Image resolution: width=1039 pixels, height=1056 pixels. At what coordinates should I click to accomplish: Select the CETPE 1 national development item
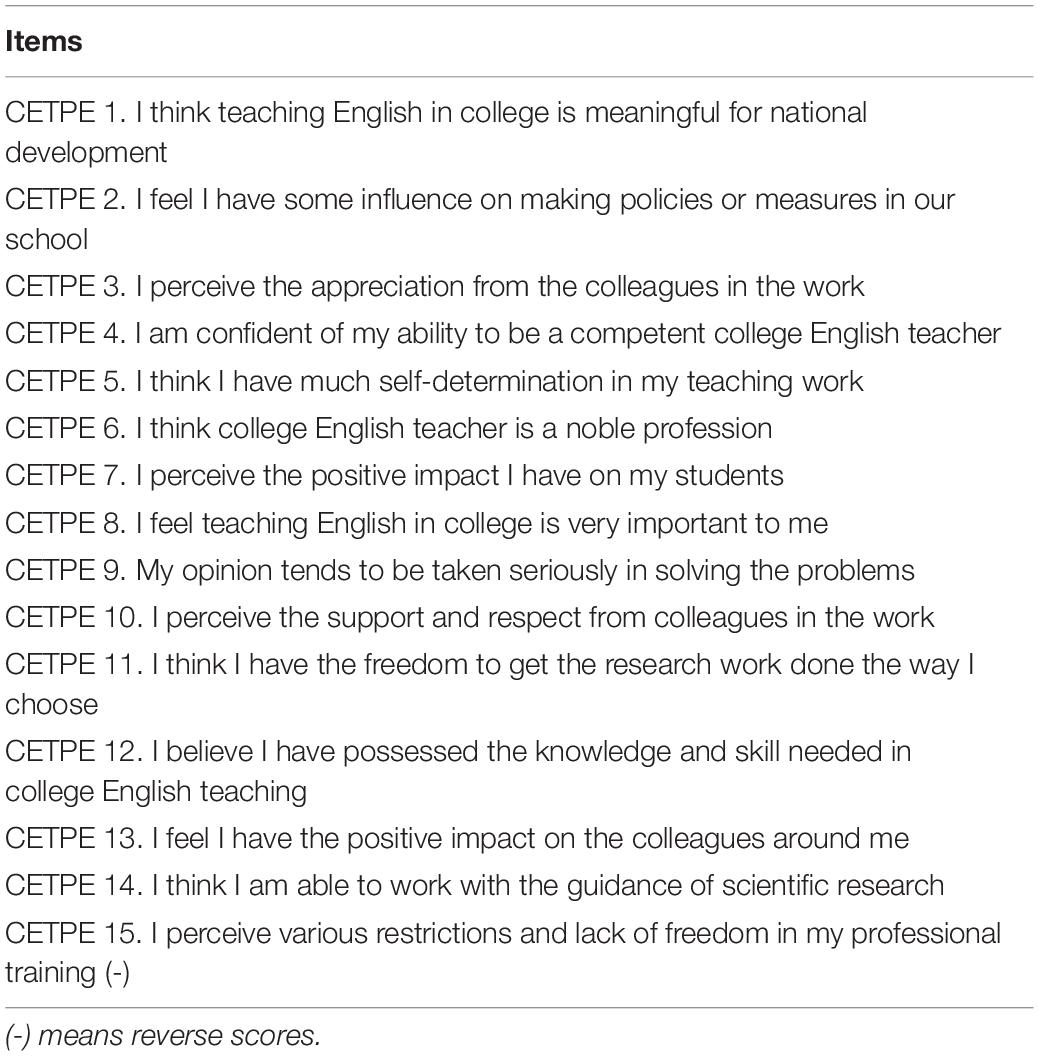(436, 132)
